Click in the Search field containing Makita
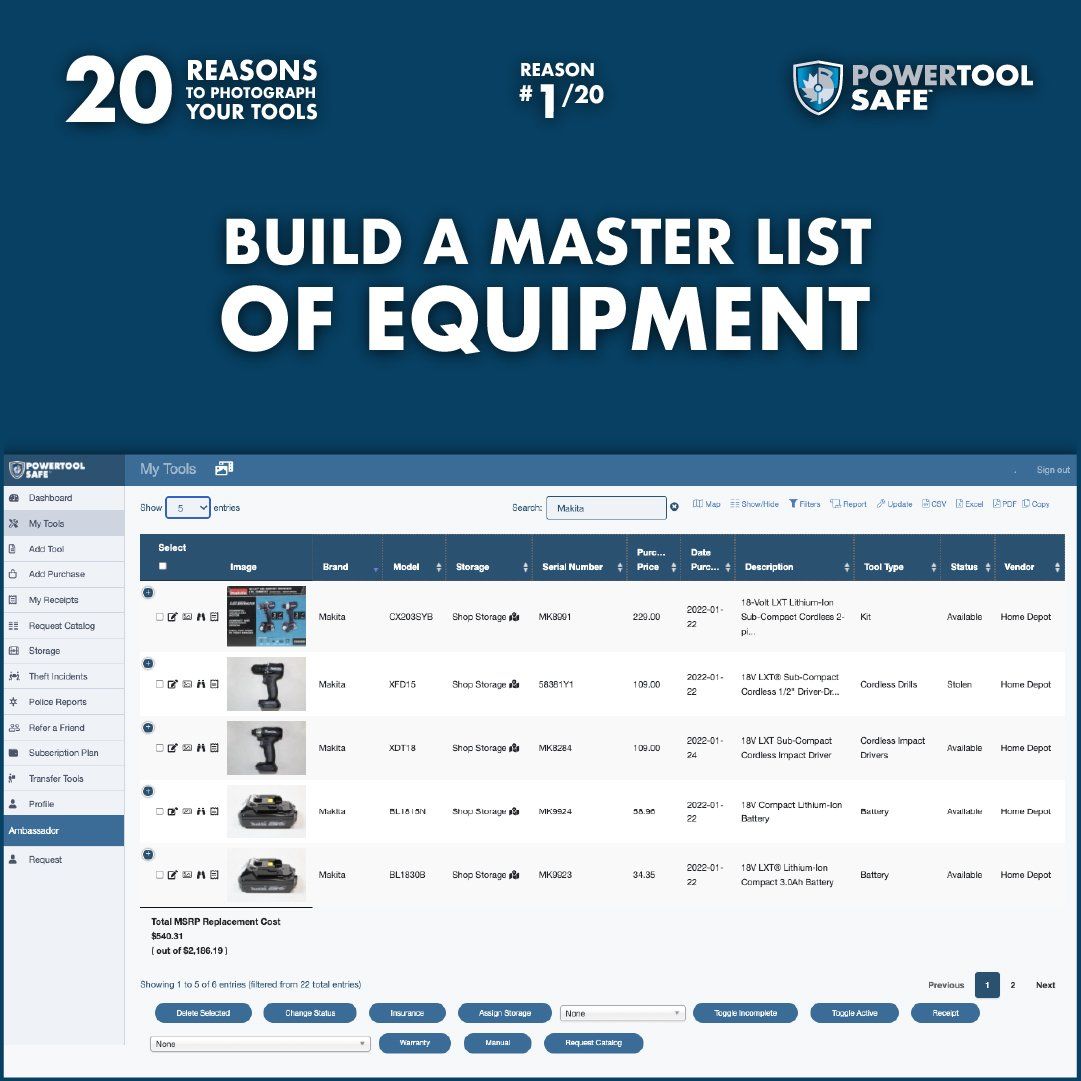 (606, 508)
